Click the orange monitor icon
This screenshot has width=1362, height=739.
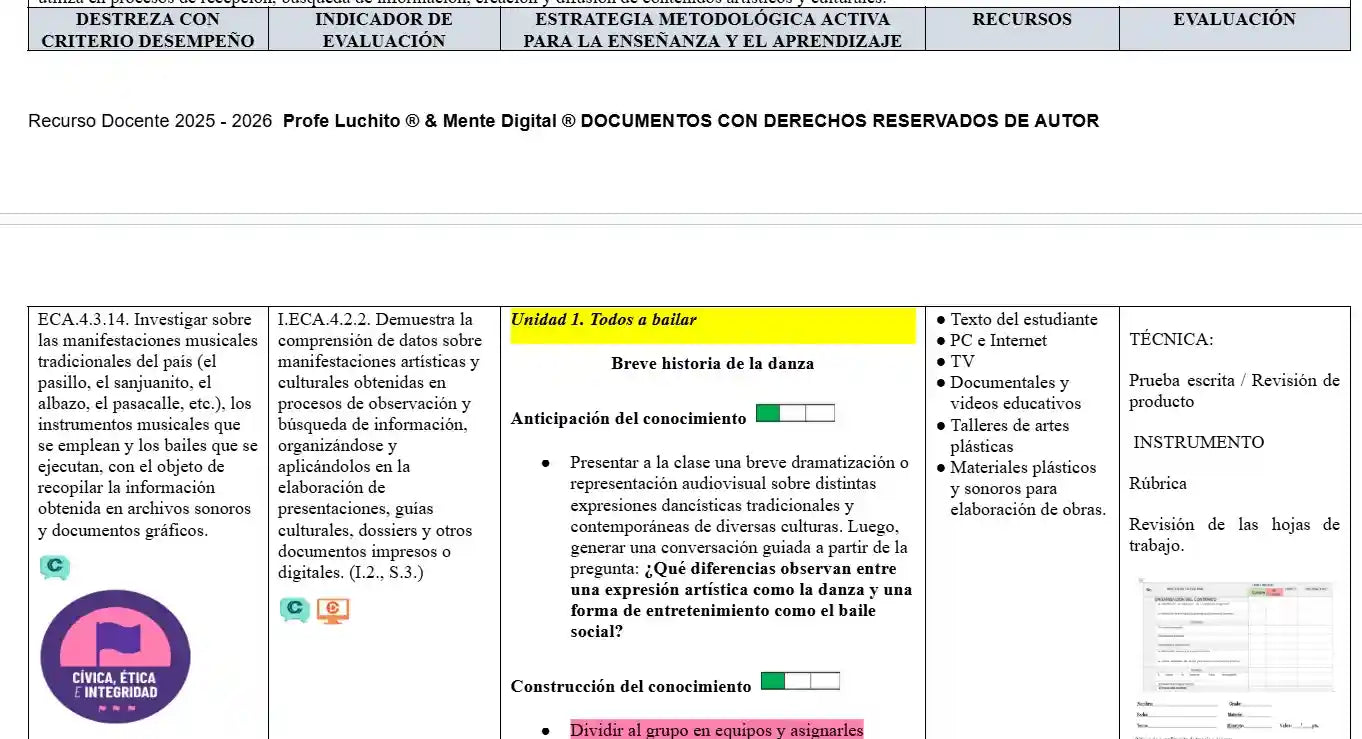click(333, 610)
